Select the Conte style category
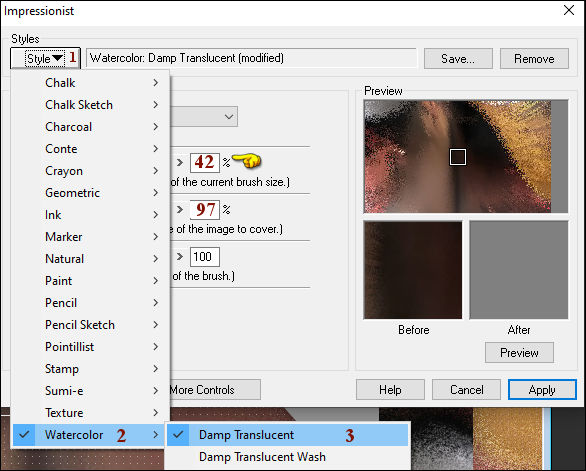This screenshot has width=586, height=471. [x=90, y=149]
